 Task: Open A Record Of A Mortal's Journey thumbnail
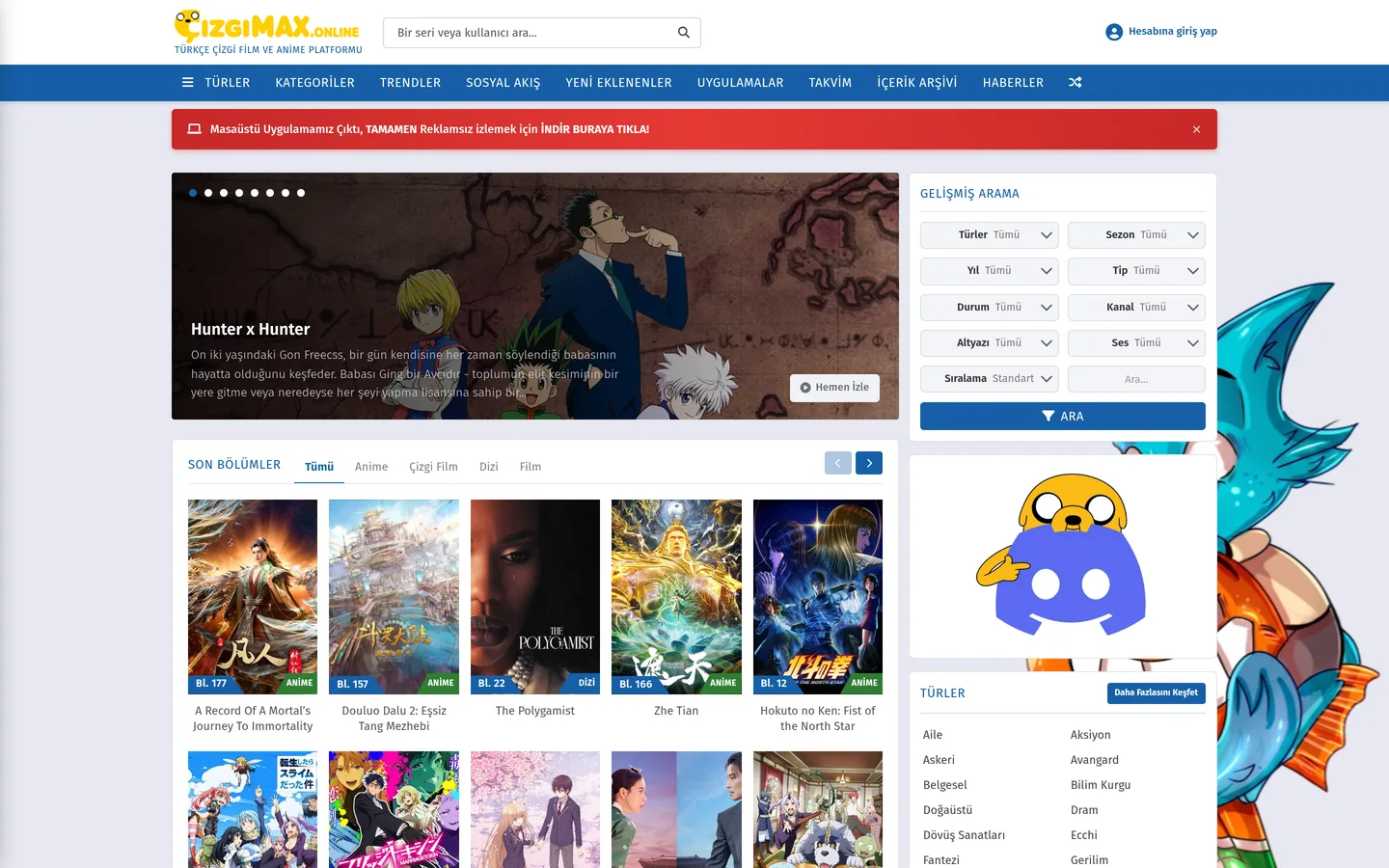pos(253,597)
